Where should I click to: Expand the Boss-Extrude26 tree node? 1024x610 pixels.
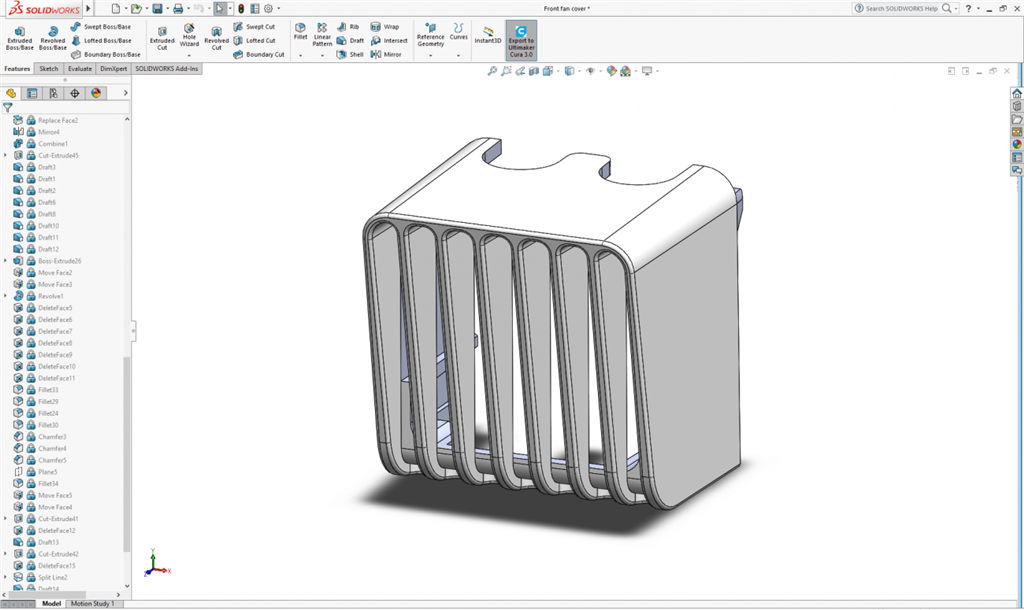(6, 261)
